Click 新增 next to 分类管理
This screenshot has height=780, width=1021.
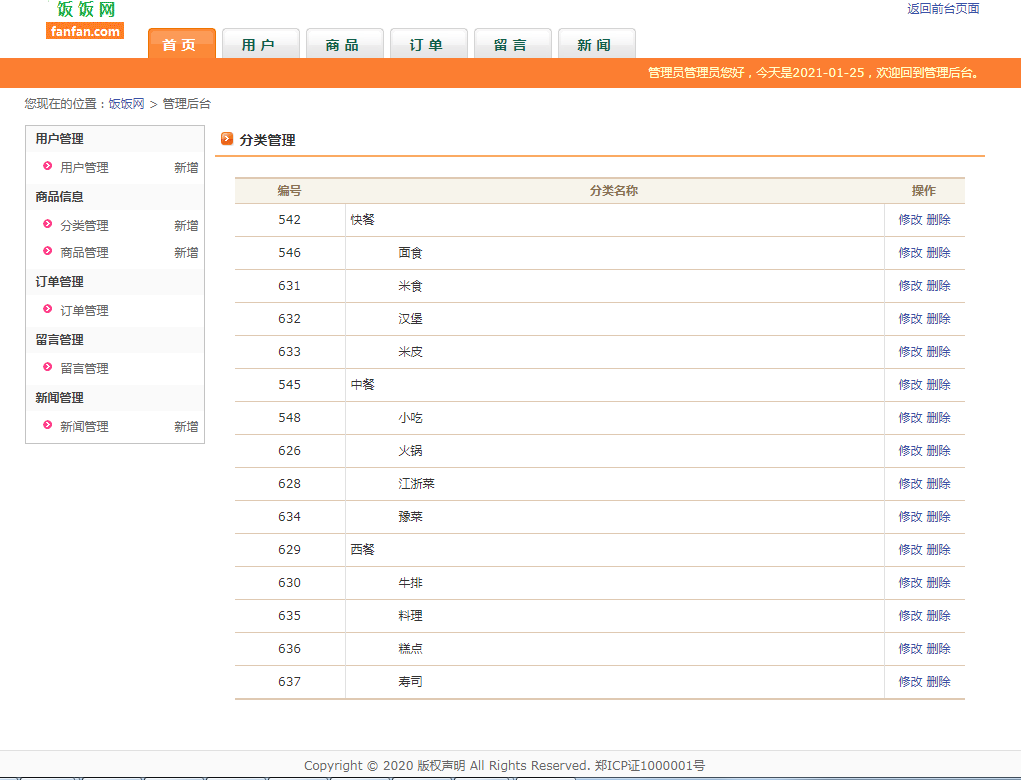pos(186,225)
